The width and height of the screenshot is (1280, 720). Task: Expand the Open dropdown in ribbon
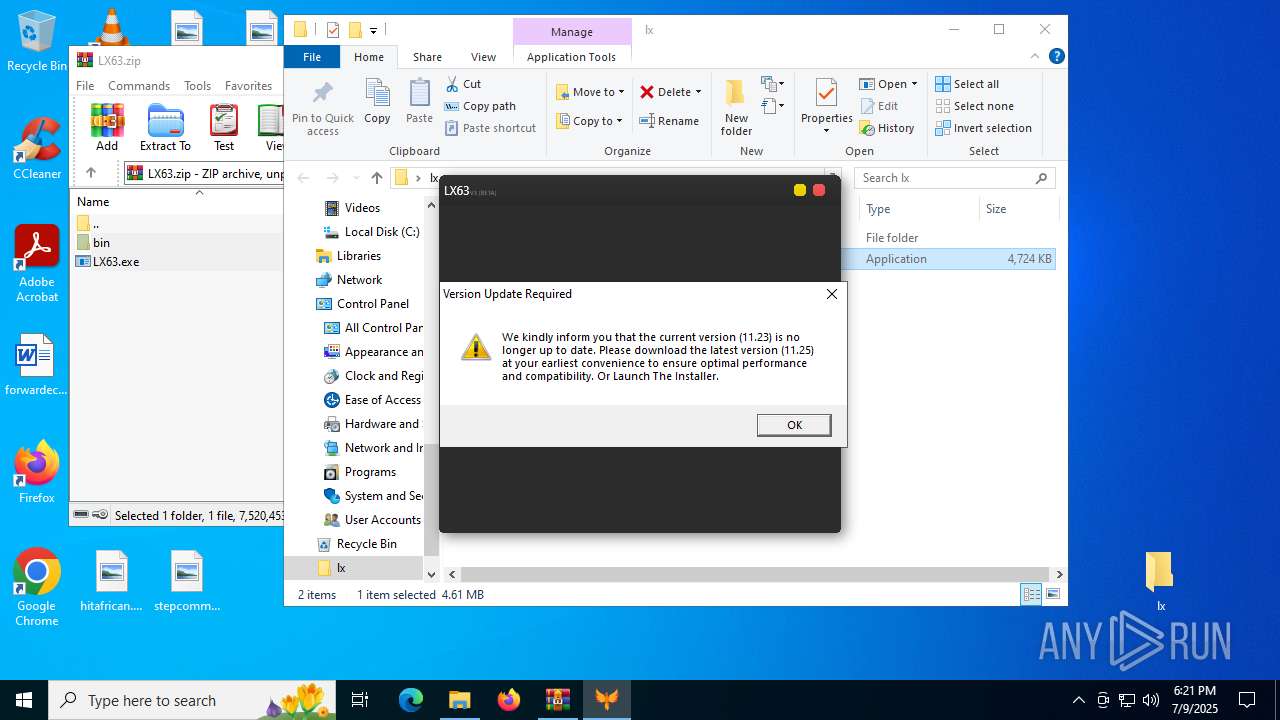[x=914, y=84]
